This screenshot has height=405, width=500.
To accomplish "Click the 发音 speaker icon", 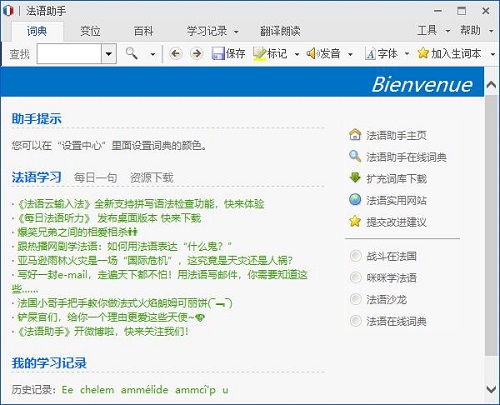I will click(312, 53).
